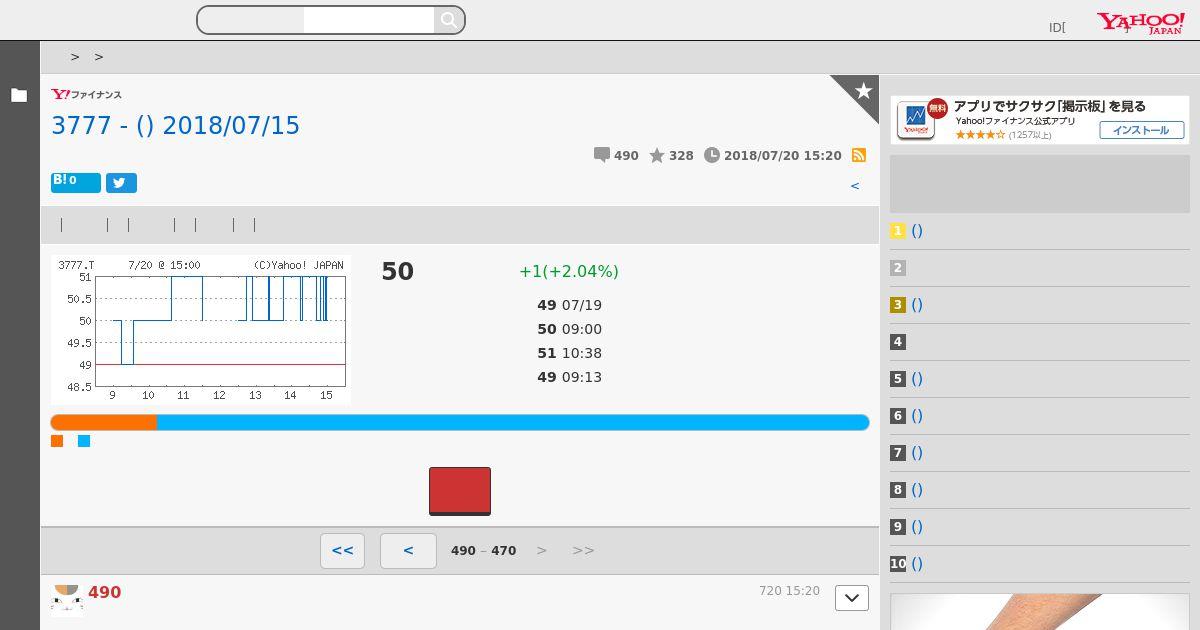Open the rank 5 ranking link

tap(917, 379)
